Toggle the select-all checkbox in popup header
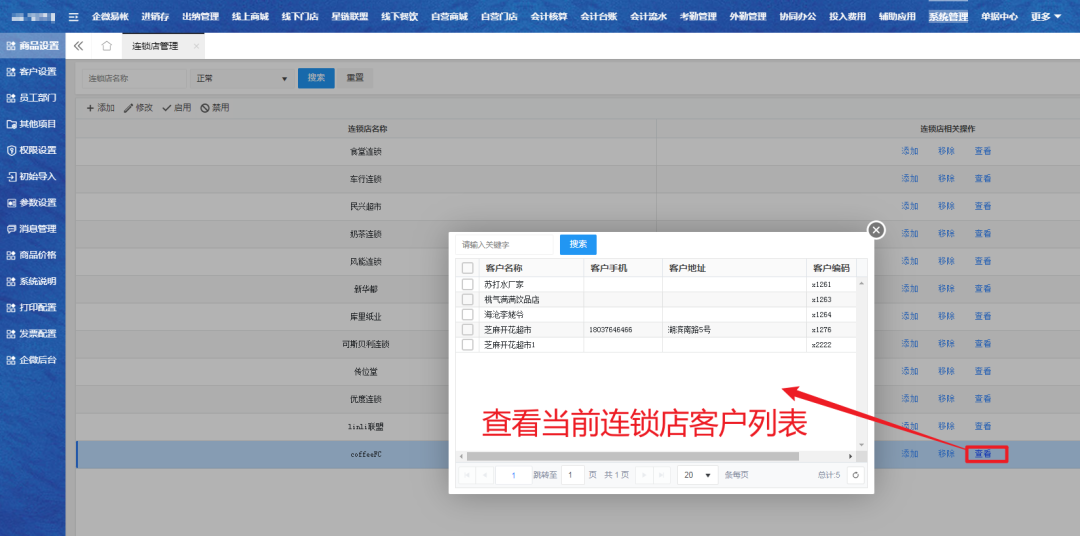The image size is (1080, 536). point(467,268)
